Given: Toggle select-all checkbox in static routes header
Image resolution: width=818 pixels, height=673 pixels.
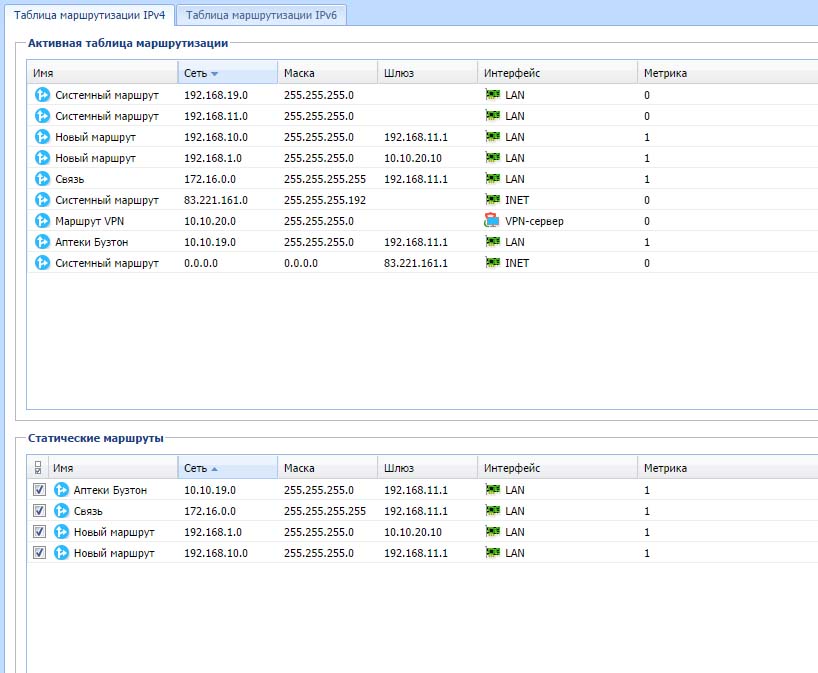Looking at the screenshot, I should coord(38,467).
